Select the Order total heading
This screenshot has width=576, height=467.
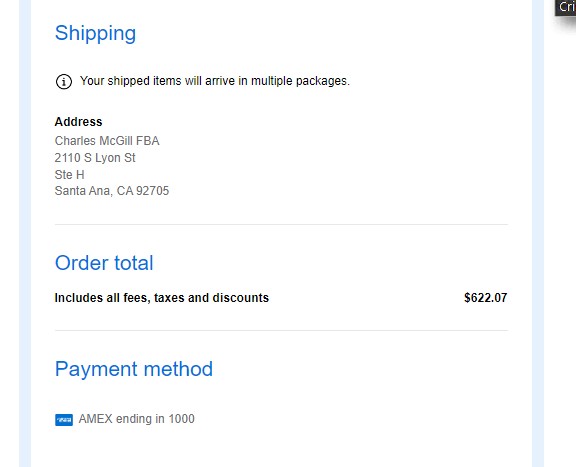(x=104, y=263)
